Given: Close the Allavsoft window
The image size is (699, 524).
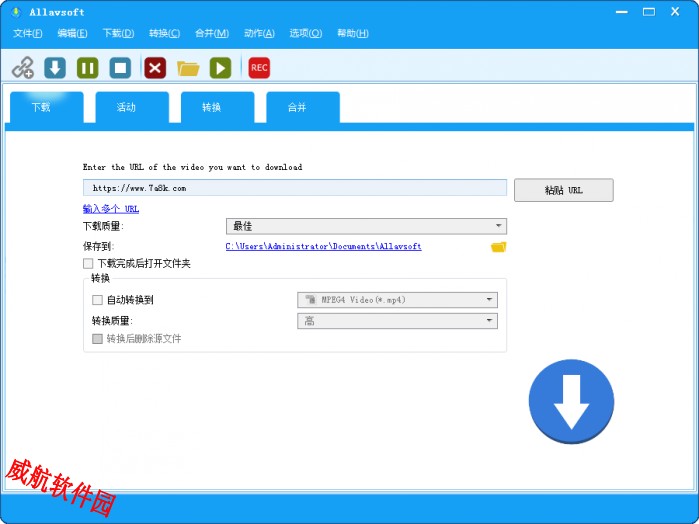Looking at the screenshot, I should pyautogui.click(x=675, y=12).
